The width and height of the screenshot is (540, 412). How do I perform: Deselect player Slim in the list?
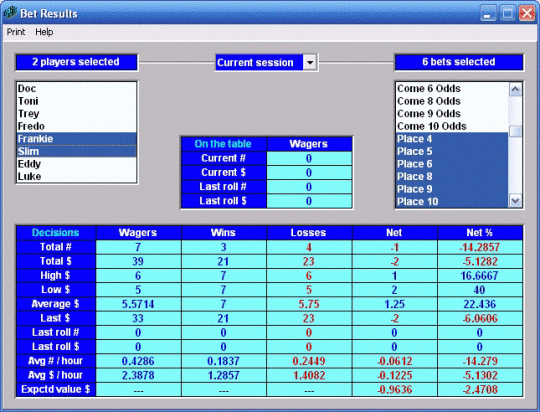[x=76, y=152]
